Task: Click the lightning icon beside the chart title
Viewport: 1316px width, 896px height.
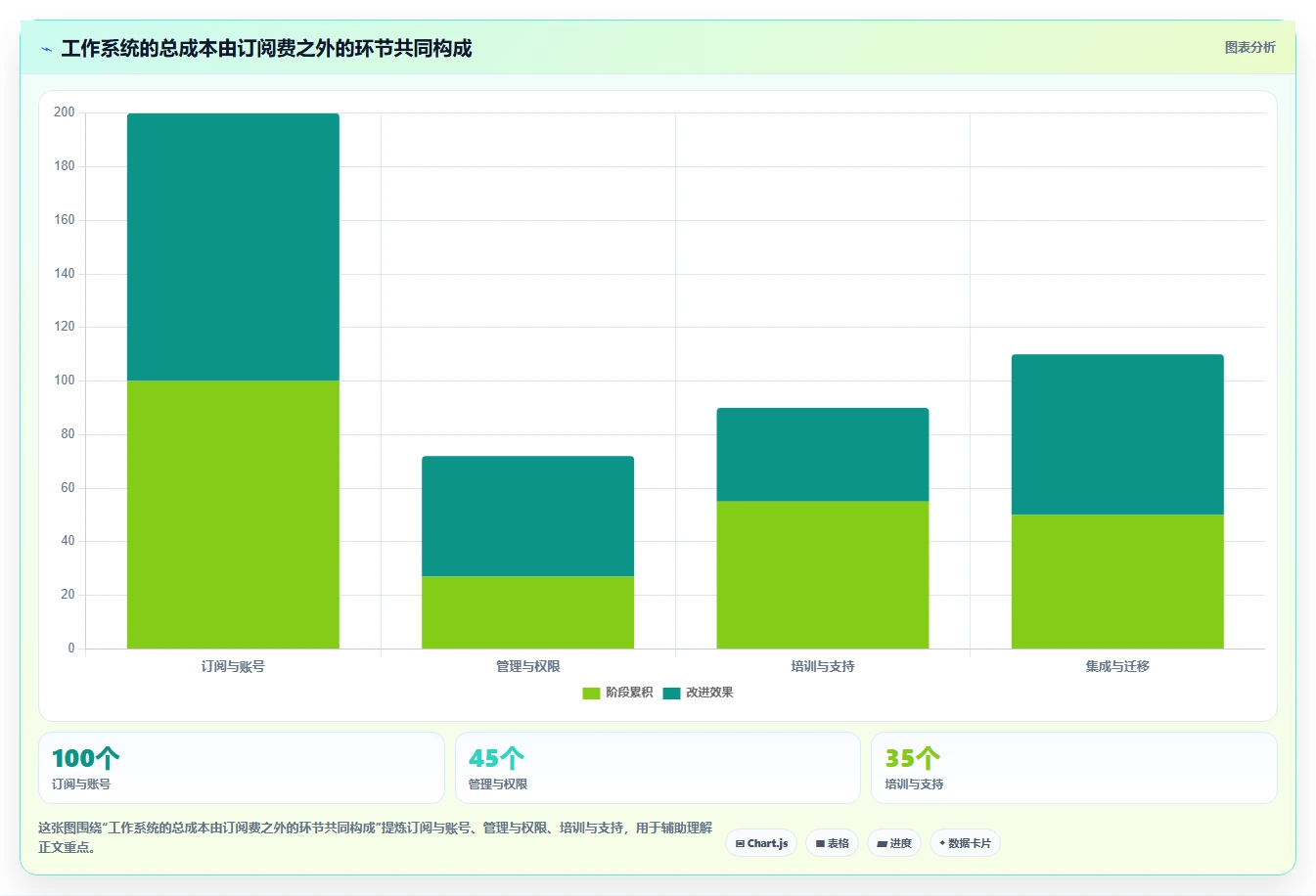Action: (x=46, y=49)
